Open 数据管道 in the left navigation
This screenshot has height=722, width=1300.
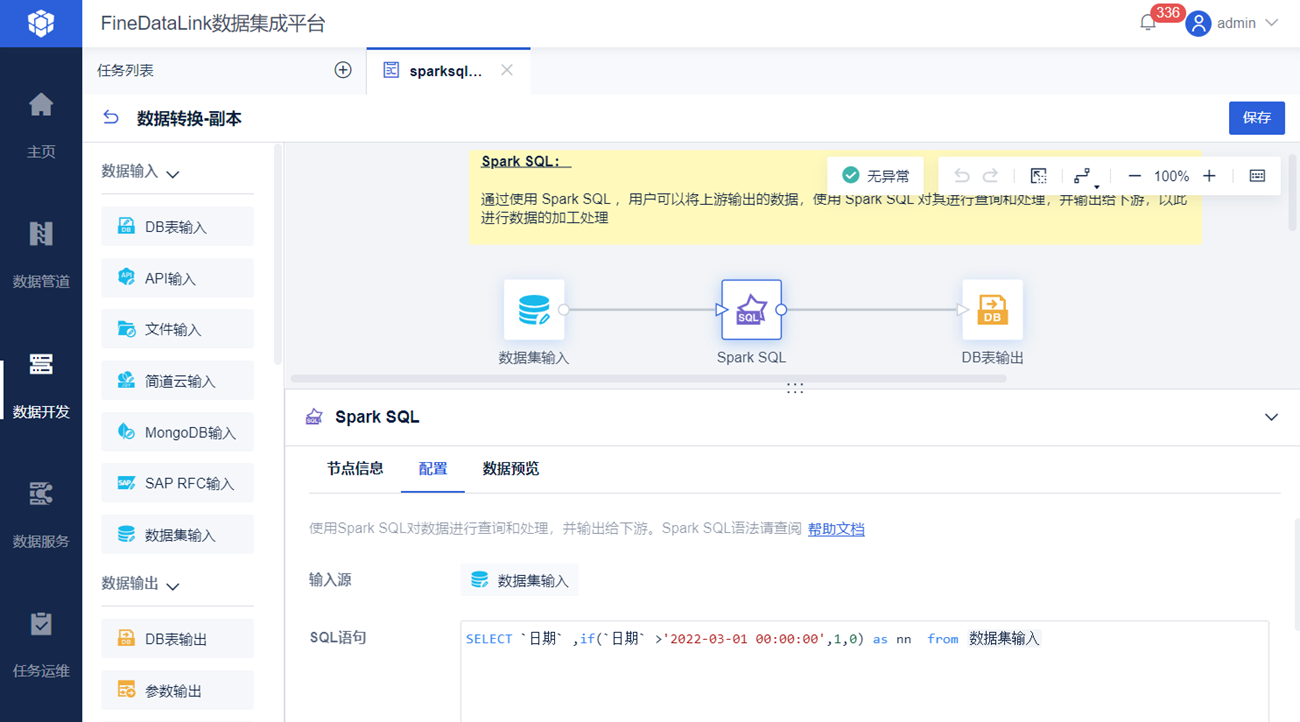[41, 254]
